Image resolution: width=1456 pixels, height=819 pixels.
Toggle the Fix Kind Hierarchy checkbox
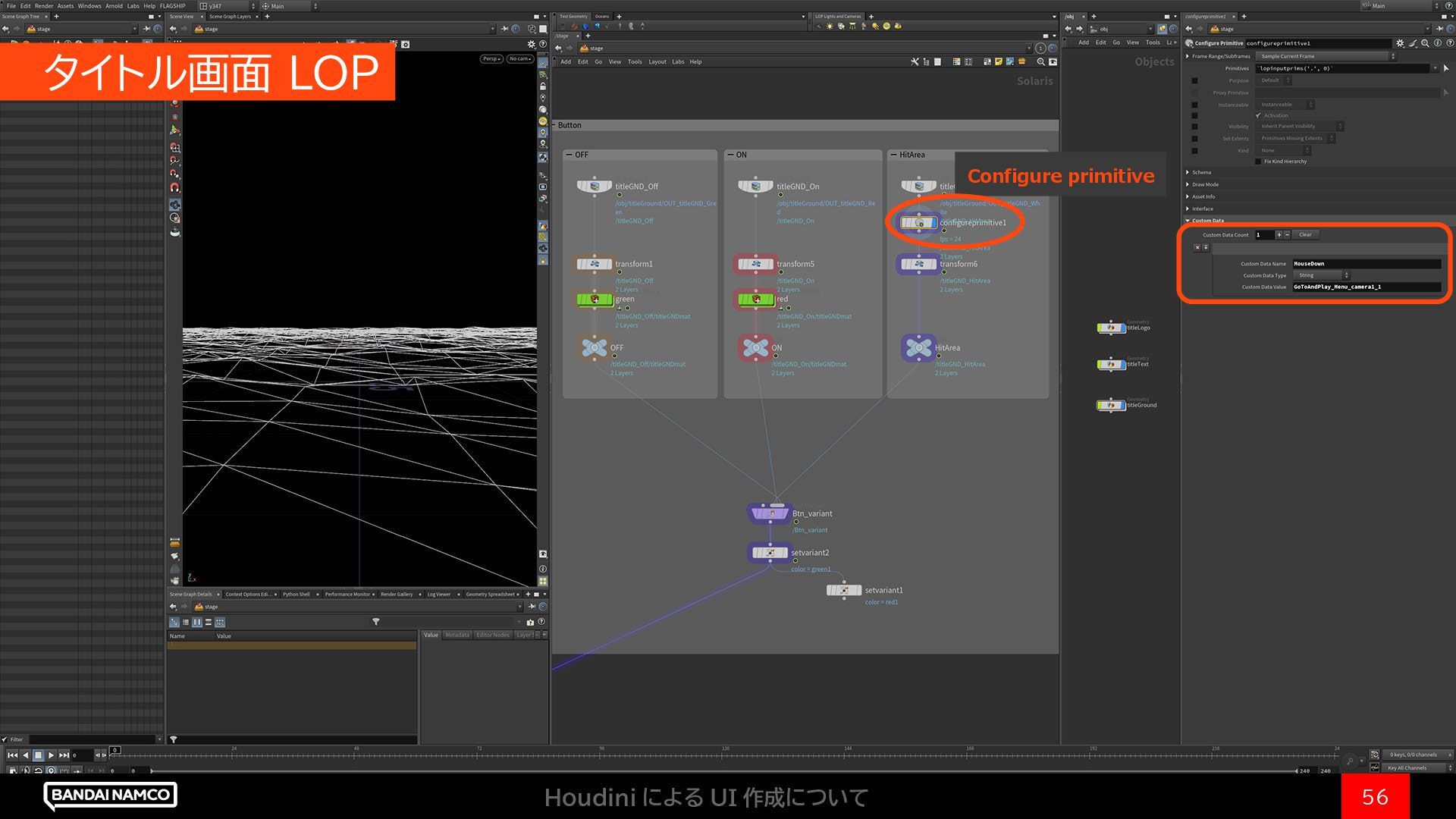point(1259,162)
